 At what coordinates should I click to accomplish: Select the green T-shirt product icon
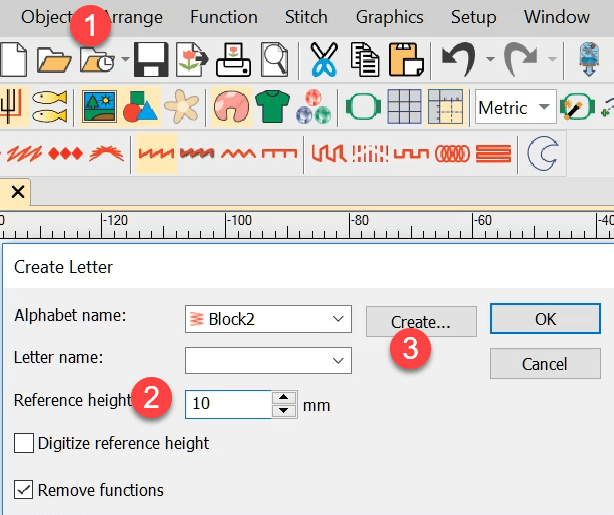271,106
